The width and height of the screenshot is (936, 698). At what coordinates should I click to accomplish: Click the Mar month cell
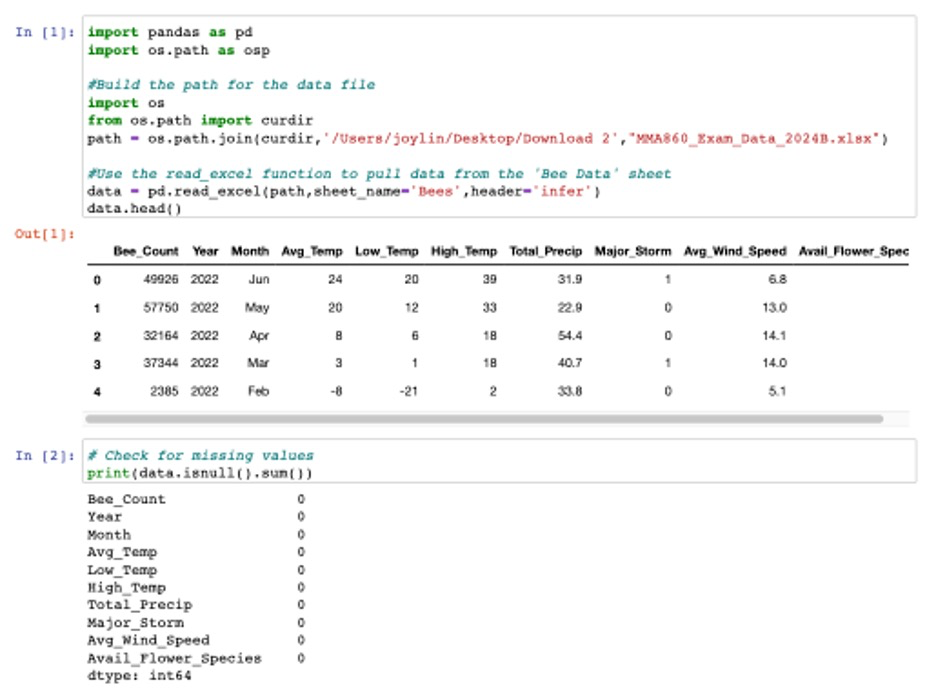[258, 363]
